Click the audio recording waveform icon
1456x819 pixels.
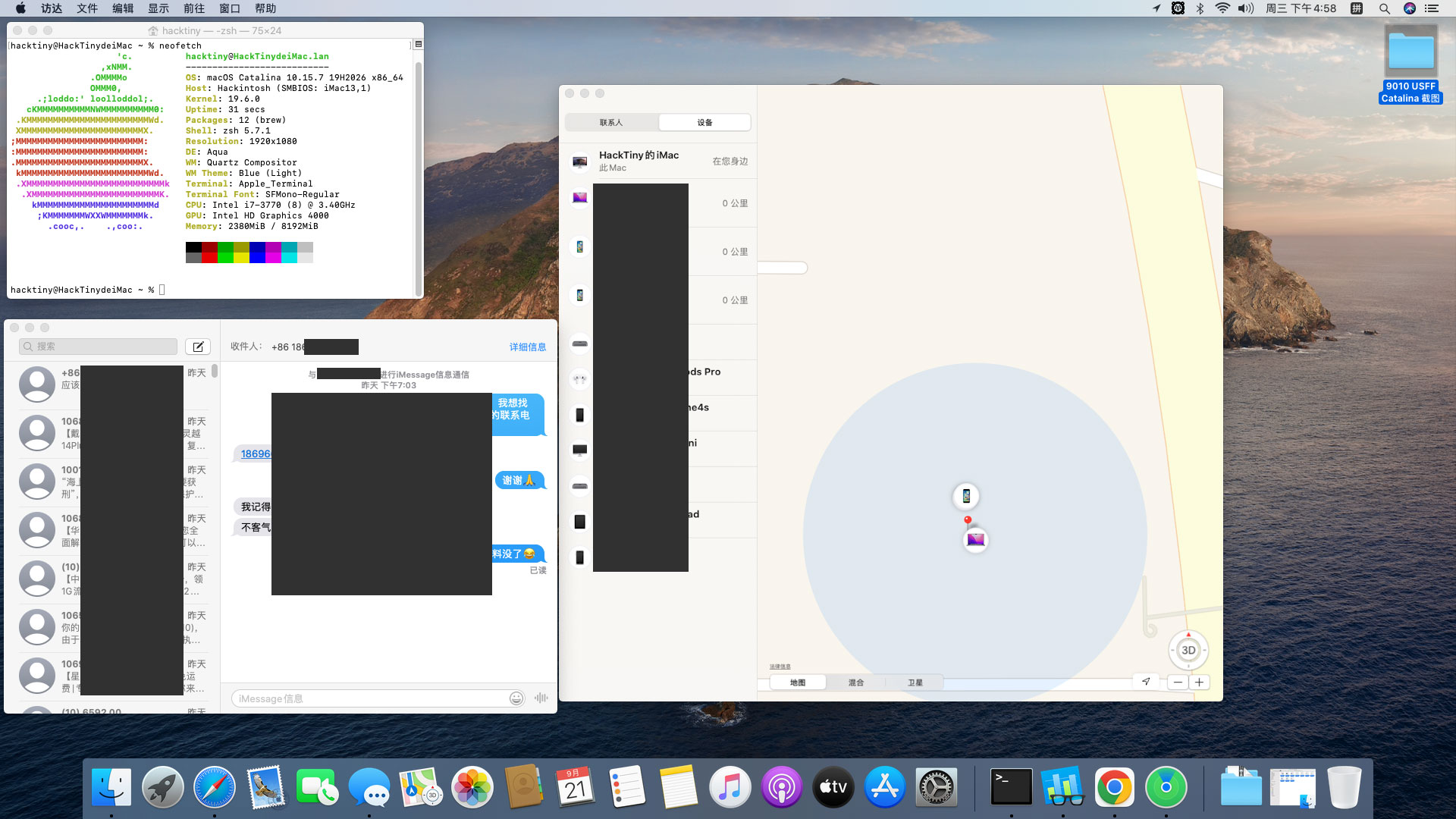pos(541,698)
